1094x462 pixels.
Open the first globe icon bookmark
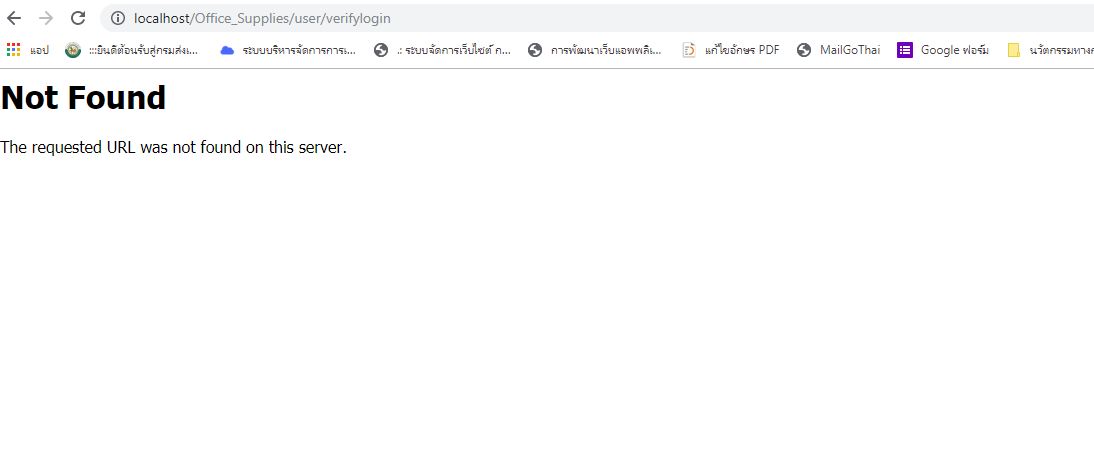(442, 50)
